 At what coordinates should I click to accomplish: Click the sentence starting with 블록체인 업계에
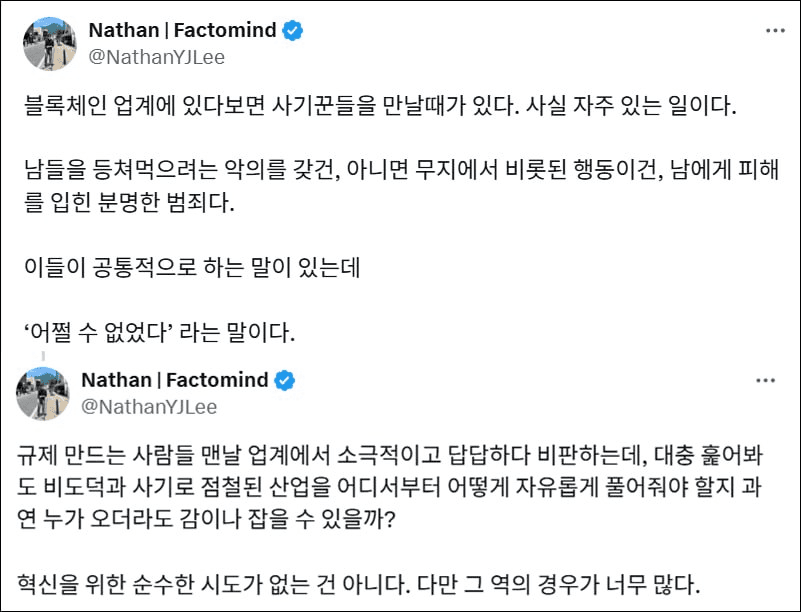tap(268, 108)
